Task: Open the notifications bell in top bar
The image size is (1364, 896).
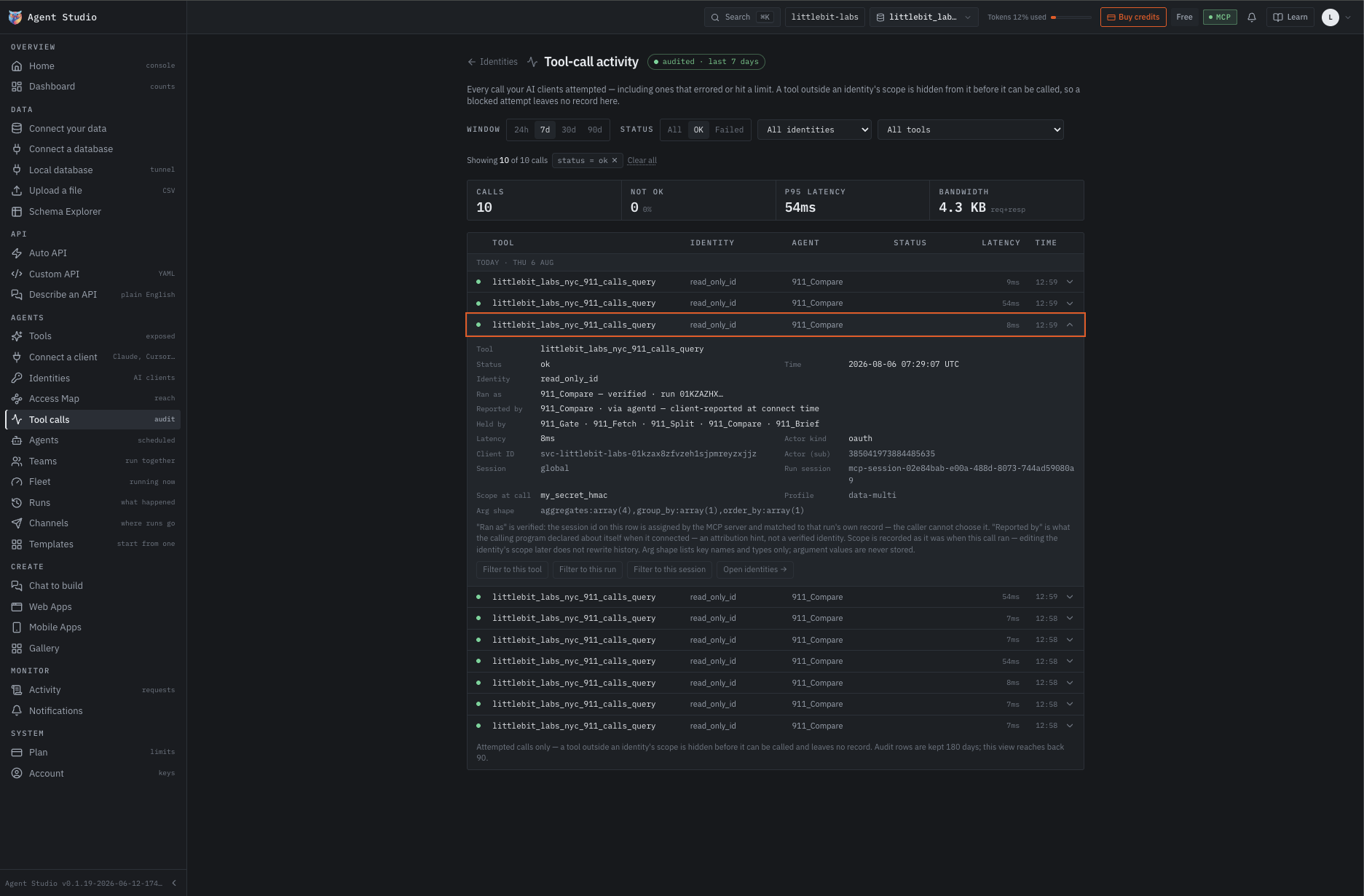Action: pyautogui.click(x=1252, y=17)
